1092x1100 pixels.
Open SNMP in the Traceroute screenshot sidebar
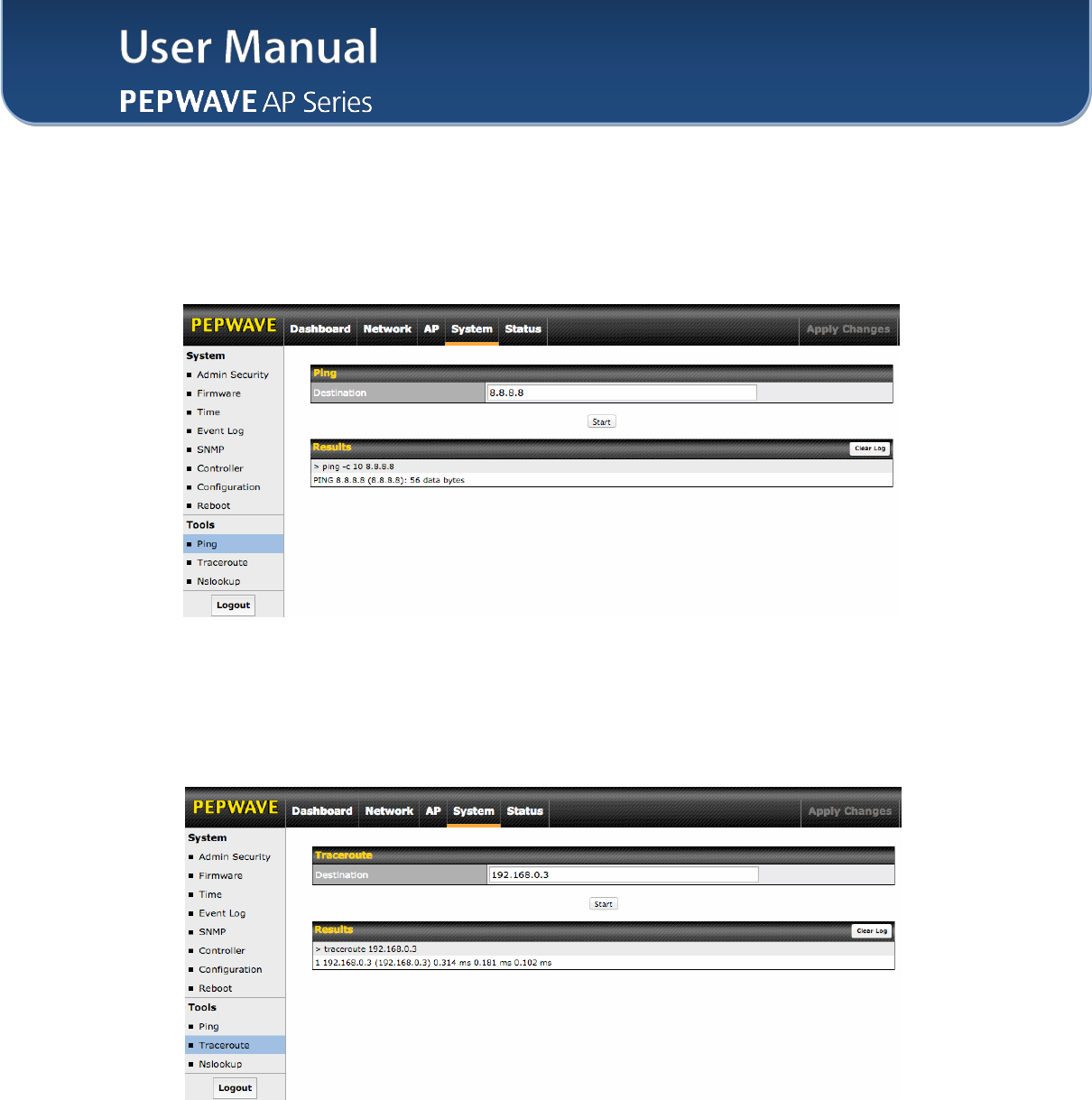click(212, 932)
